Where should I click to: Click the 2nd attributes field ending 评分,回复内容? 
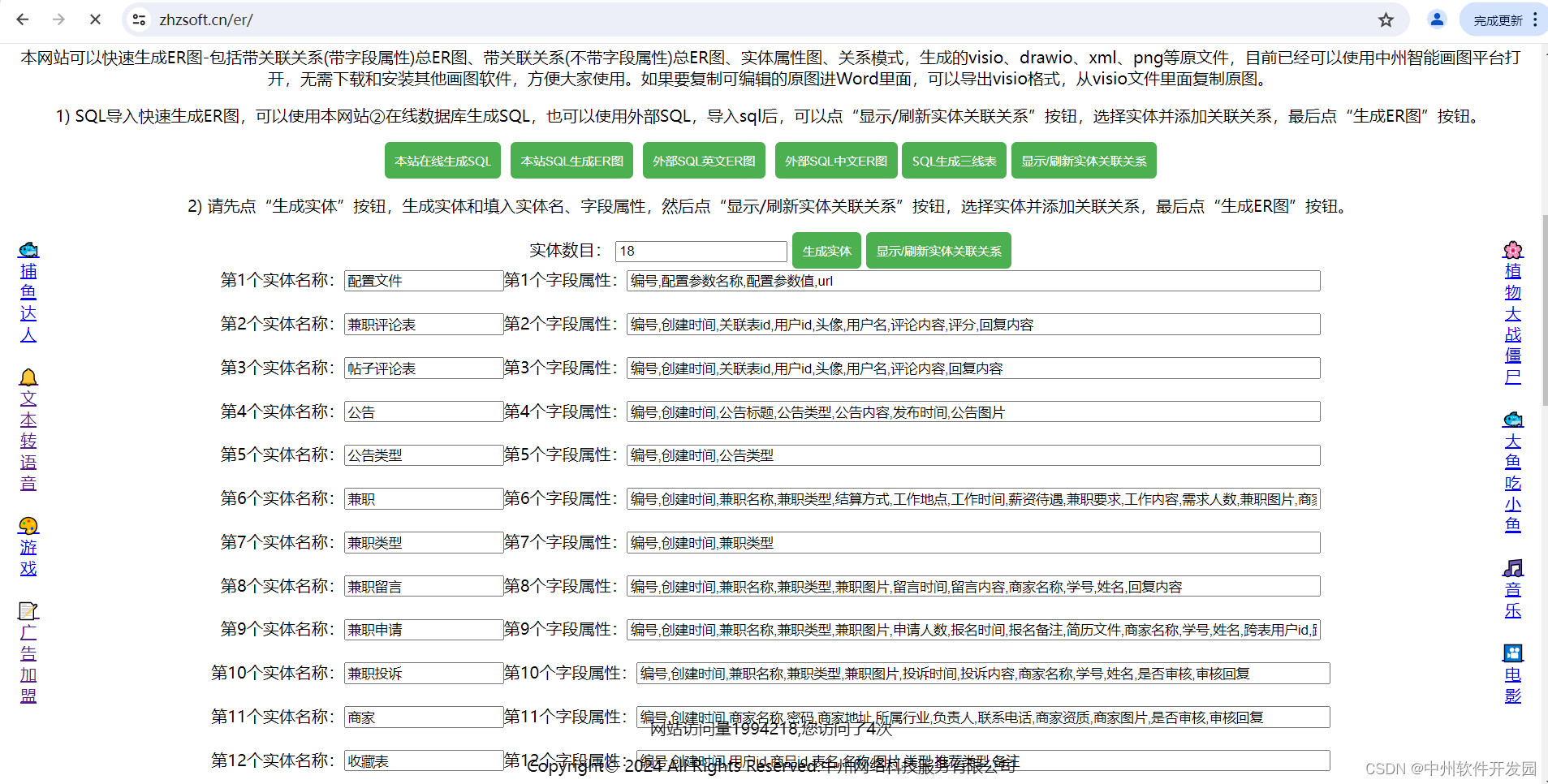[x=973, y=325]
